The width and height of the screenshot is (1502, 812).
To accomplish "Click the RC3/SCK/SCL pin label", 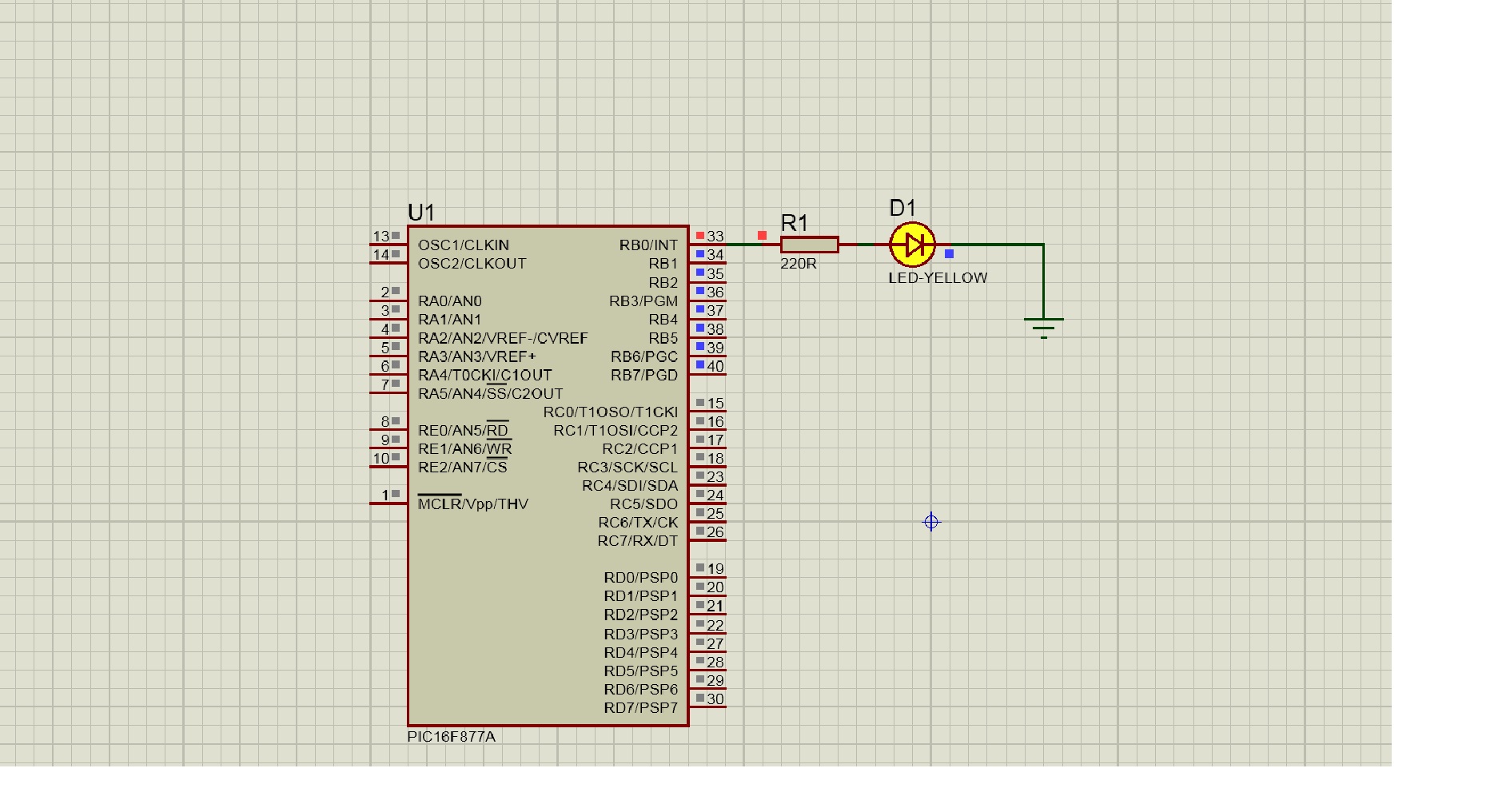I will [627, 468].
